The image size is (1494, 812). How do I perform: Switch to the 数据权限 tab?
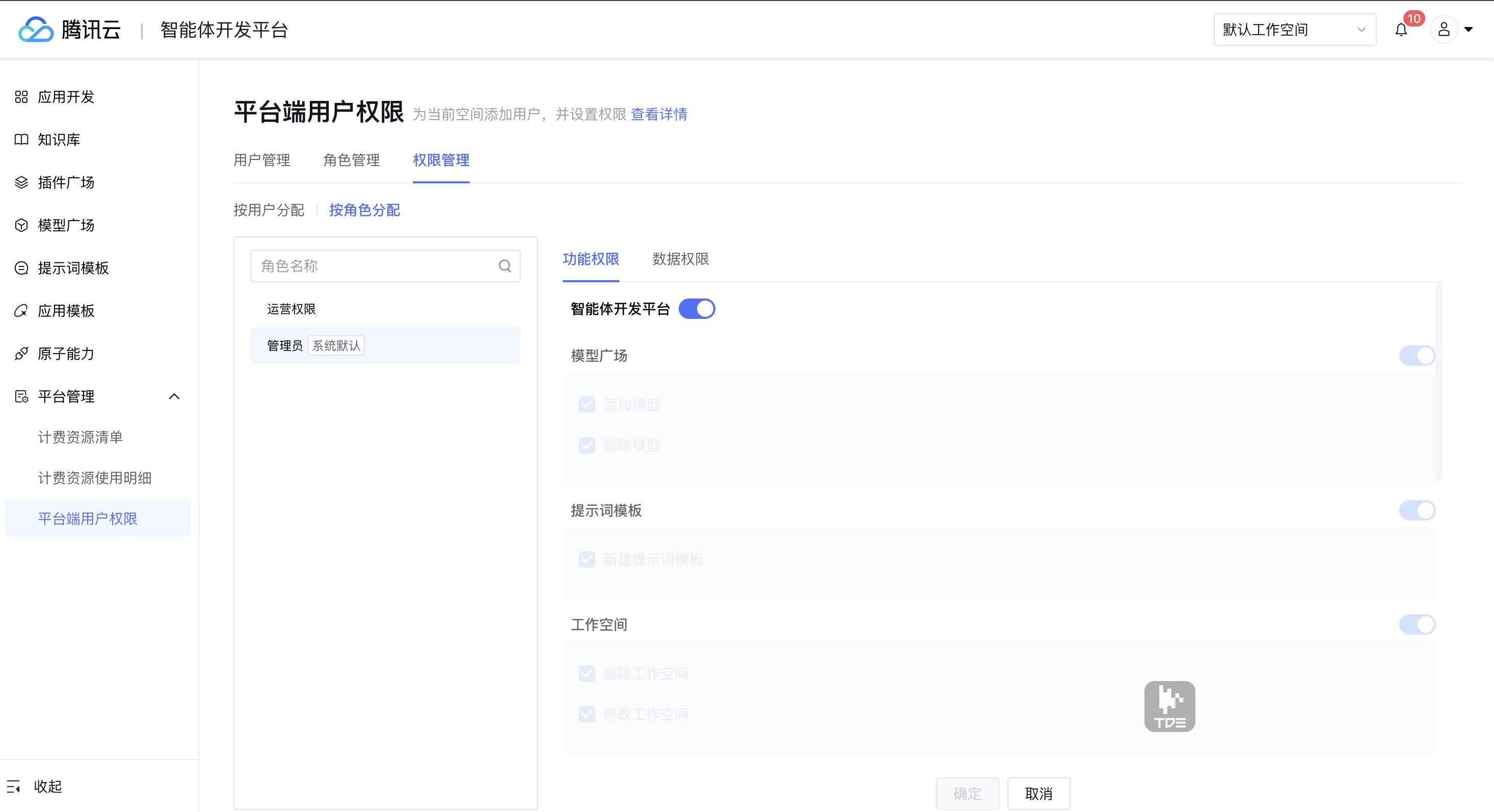pyautogui.click(x=680, y=259)
